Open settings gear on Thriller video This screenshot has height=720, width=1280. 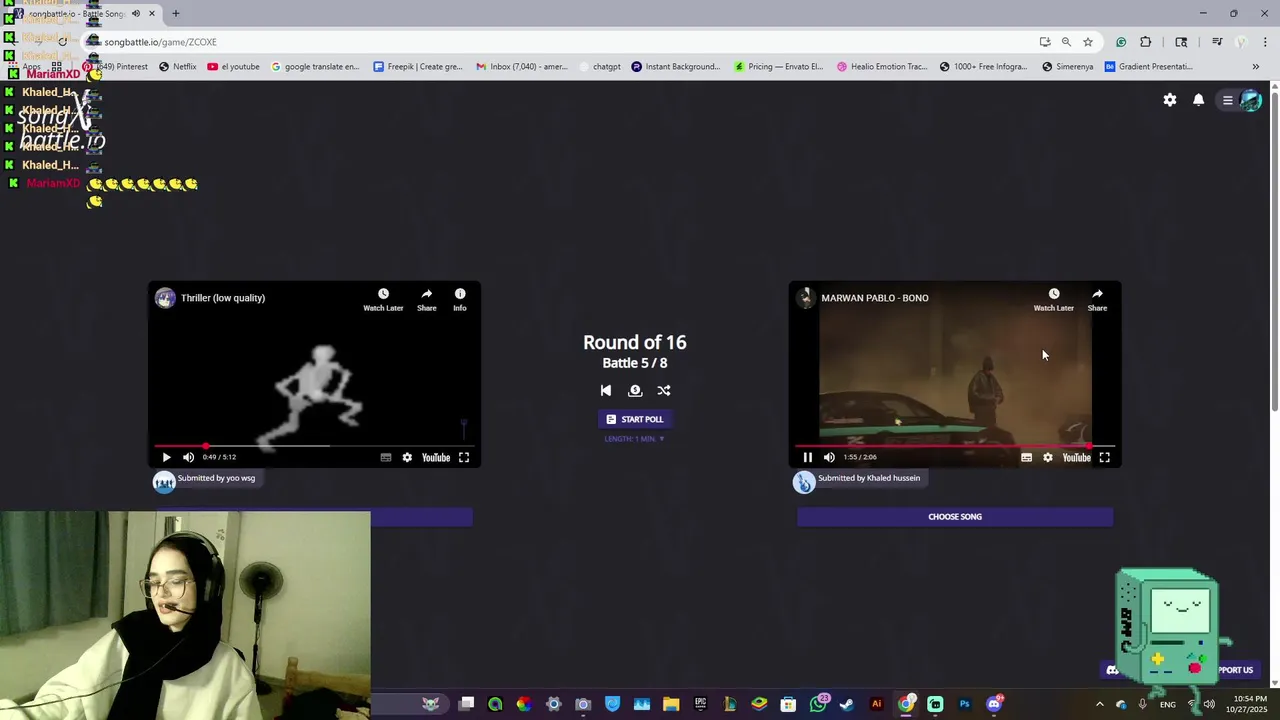407,457
